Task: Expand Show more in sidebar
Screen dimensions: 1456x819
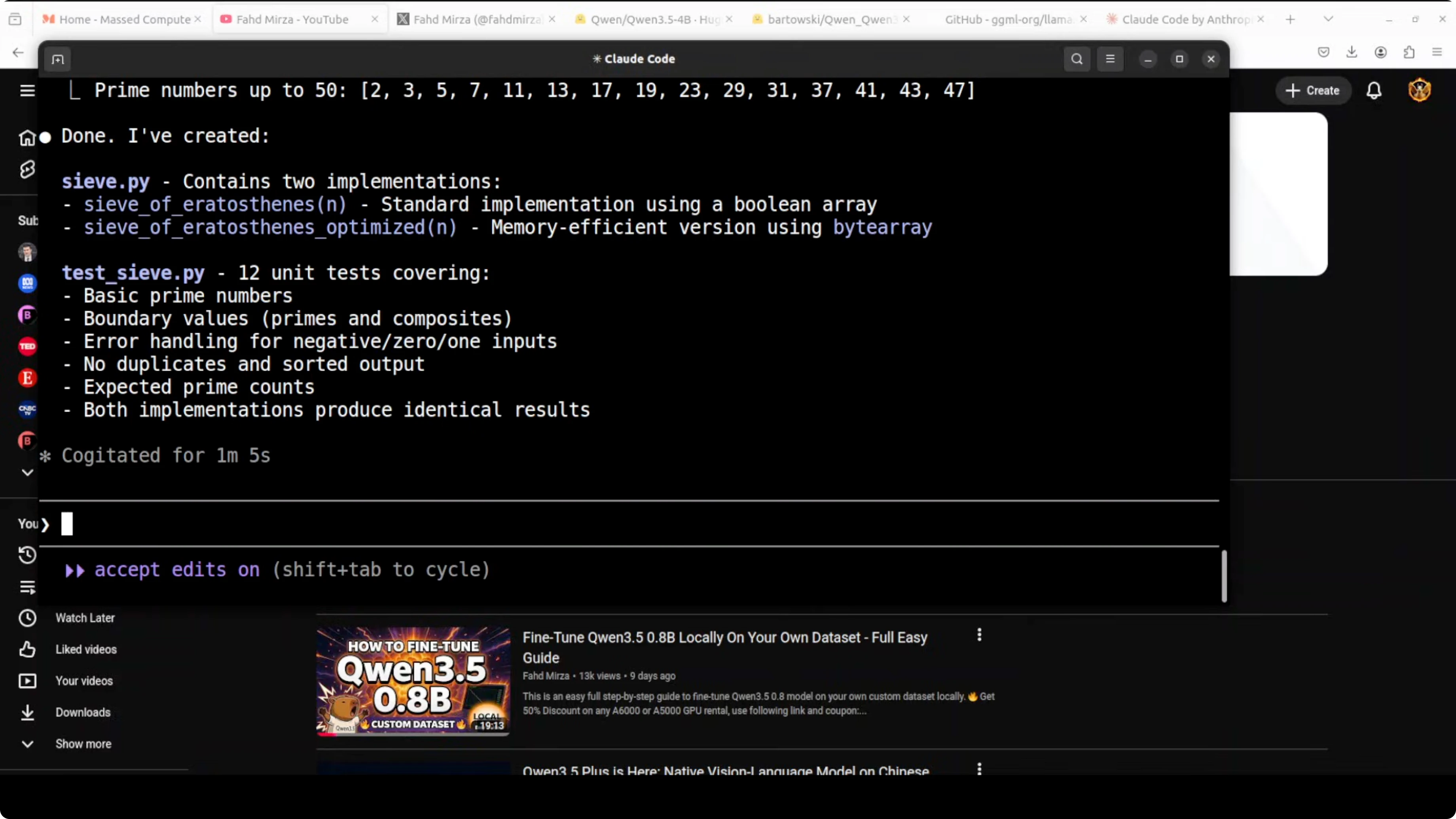Action: pos(83,744)
